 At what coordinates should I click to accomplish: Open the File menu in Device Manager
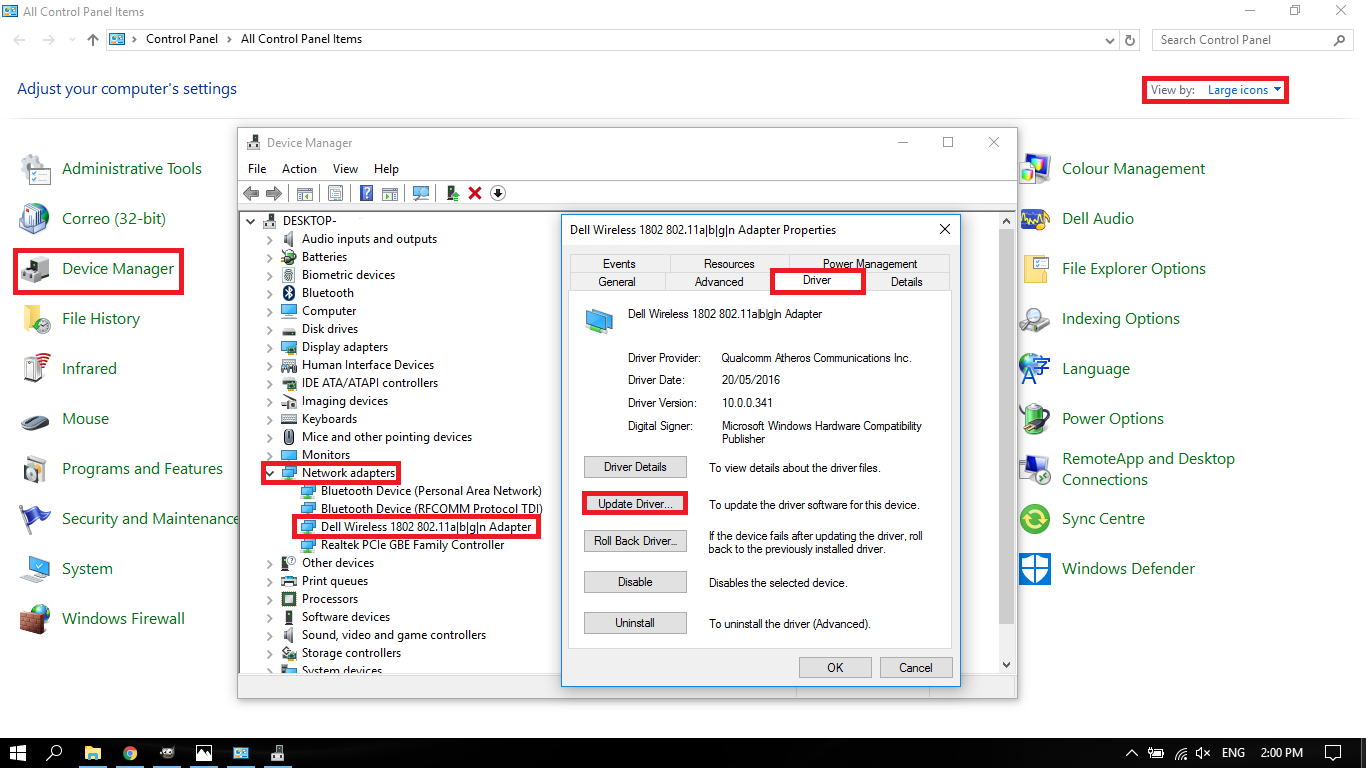(x=257, y=169)
